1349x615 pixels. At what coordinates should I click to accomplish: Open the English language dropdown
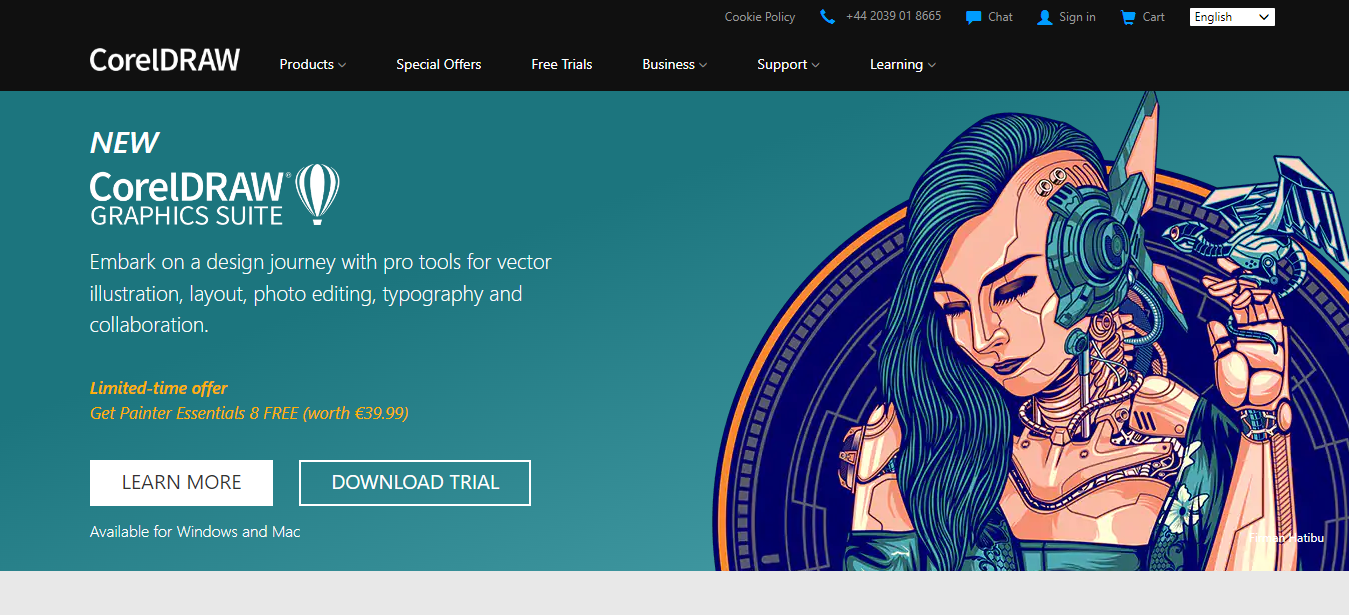[x=1232, y=17]
